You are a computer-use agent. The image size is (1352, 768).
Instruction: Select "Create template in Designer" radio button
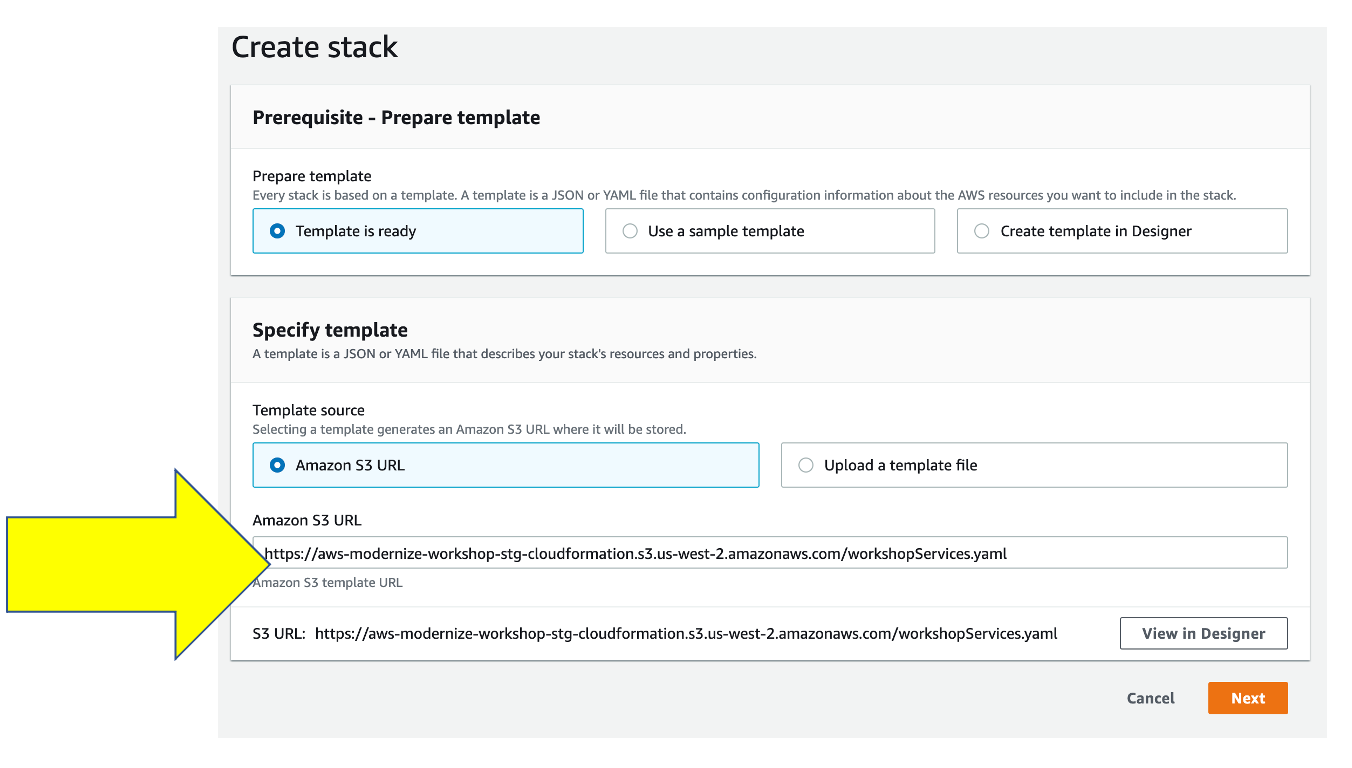point(982,231)
